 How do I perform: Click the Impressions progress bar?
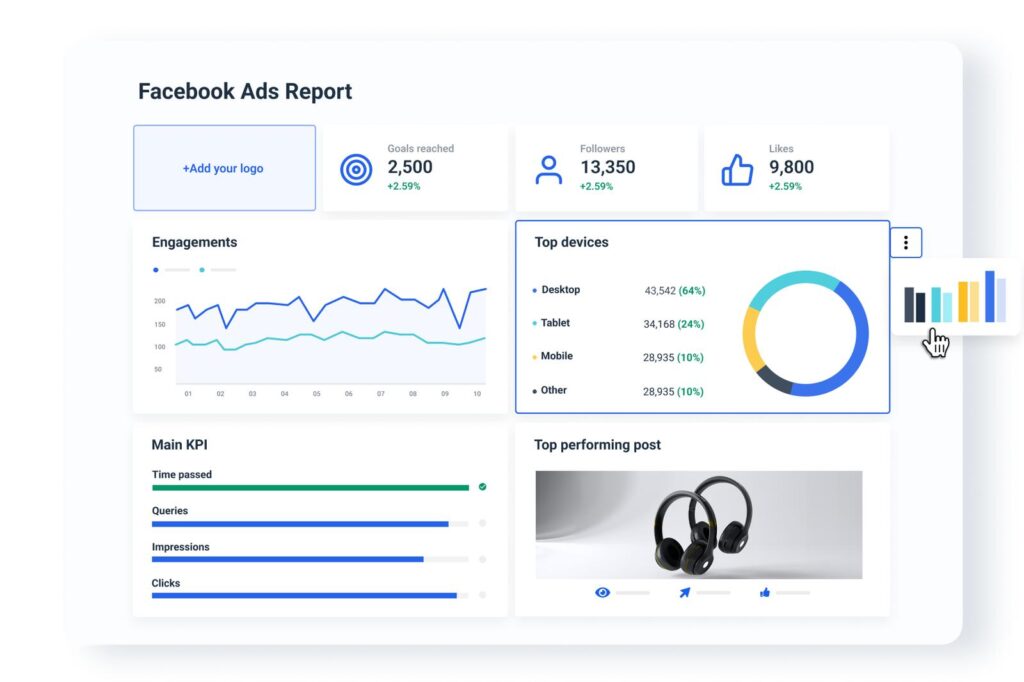point(310,559)
